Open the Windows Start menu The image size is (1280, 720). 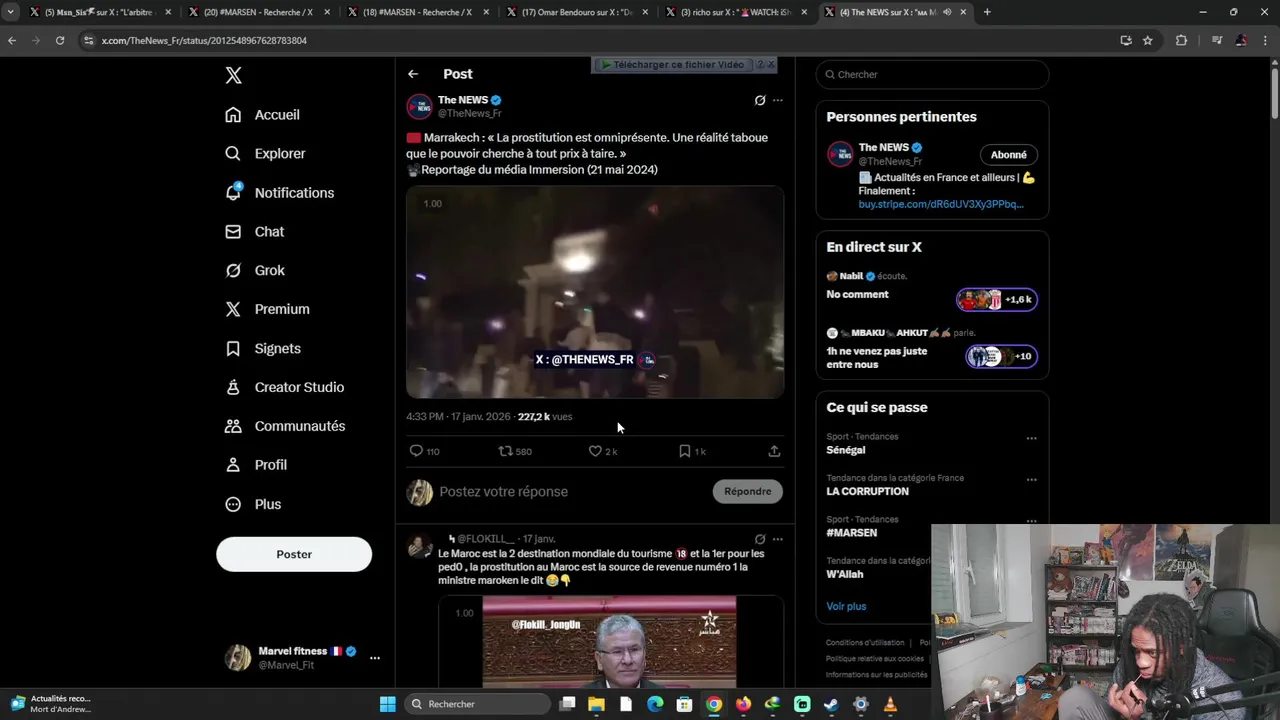[x=388, y=704]
